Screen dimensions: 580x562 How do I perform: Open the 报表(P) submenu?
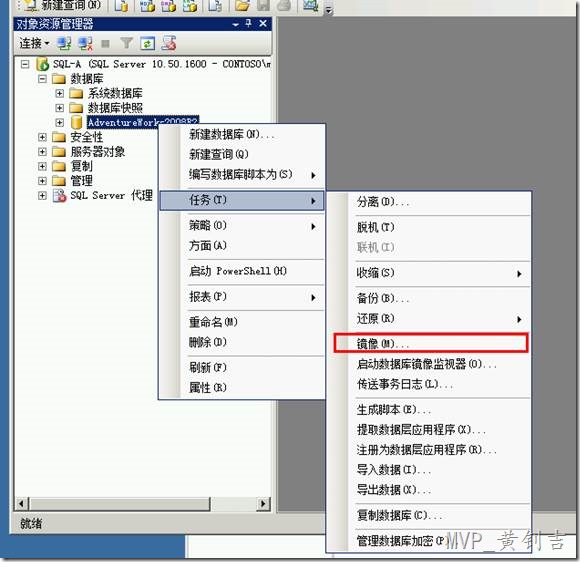[242, 297]
